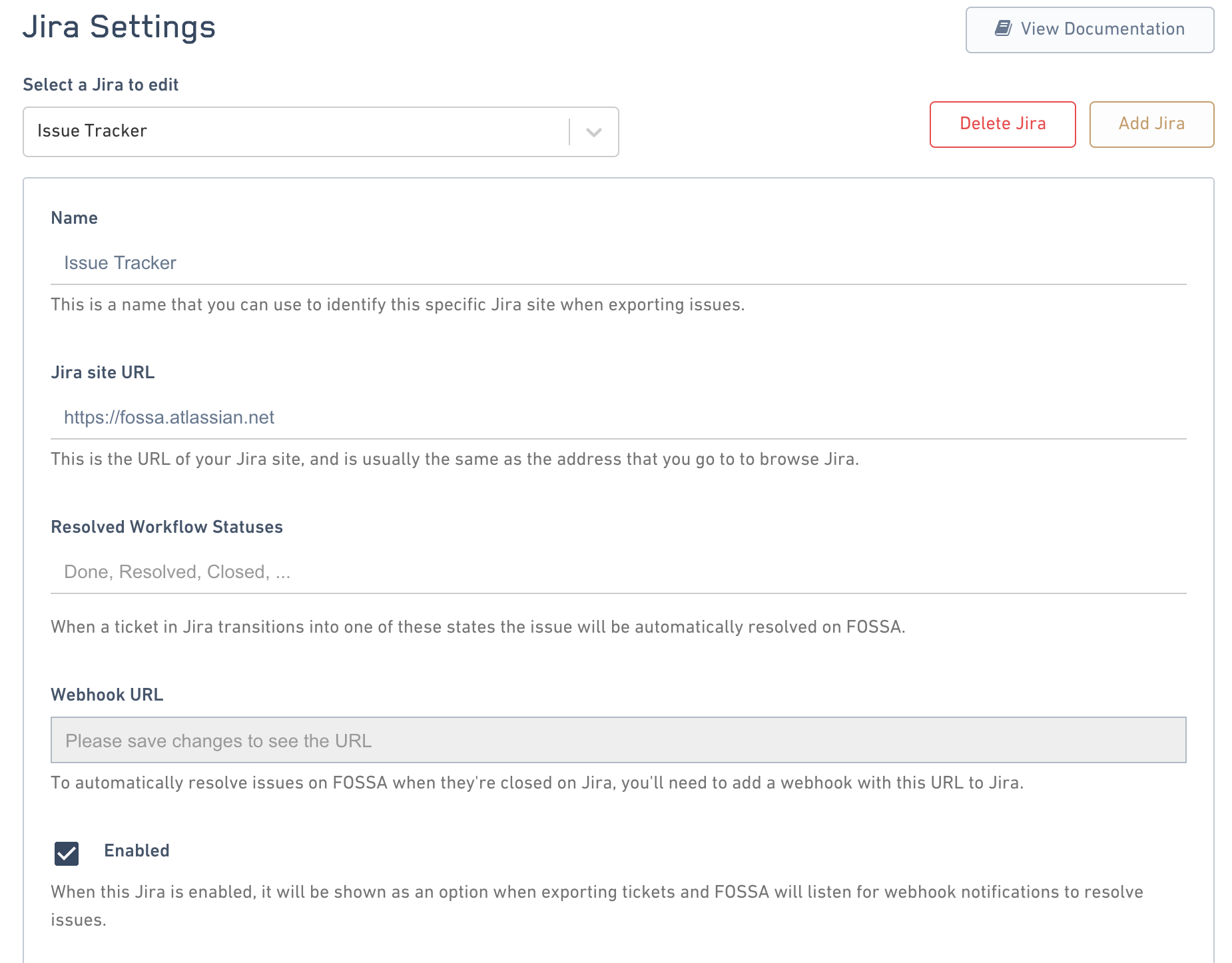Expand the Jira selector chevron
The width and height of the screenshot is (1232, 963).
coord(594,132)
